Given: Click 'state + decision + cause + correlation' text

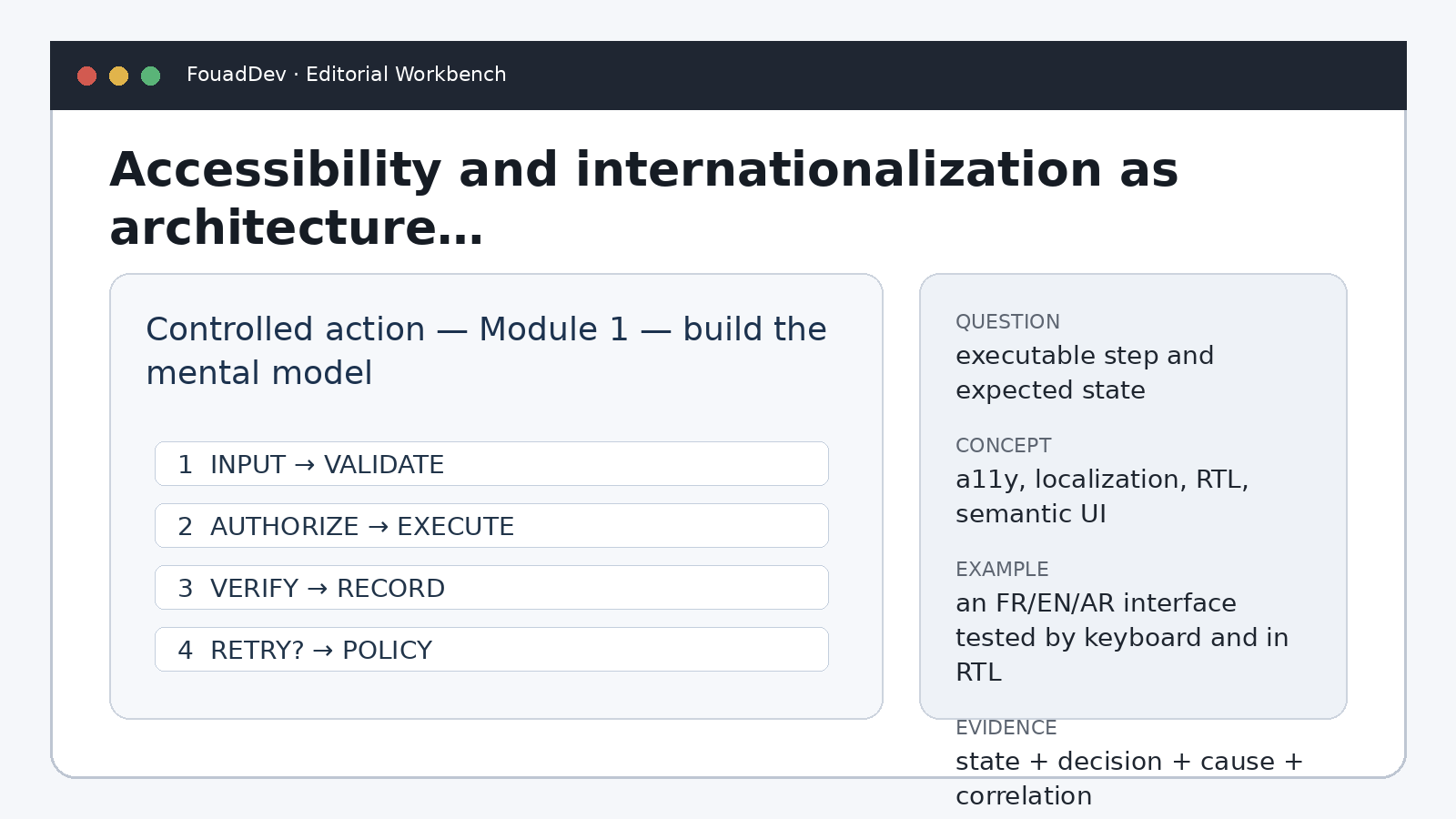Looking at the screenshot, I should point(1129,779).
